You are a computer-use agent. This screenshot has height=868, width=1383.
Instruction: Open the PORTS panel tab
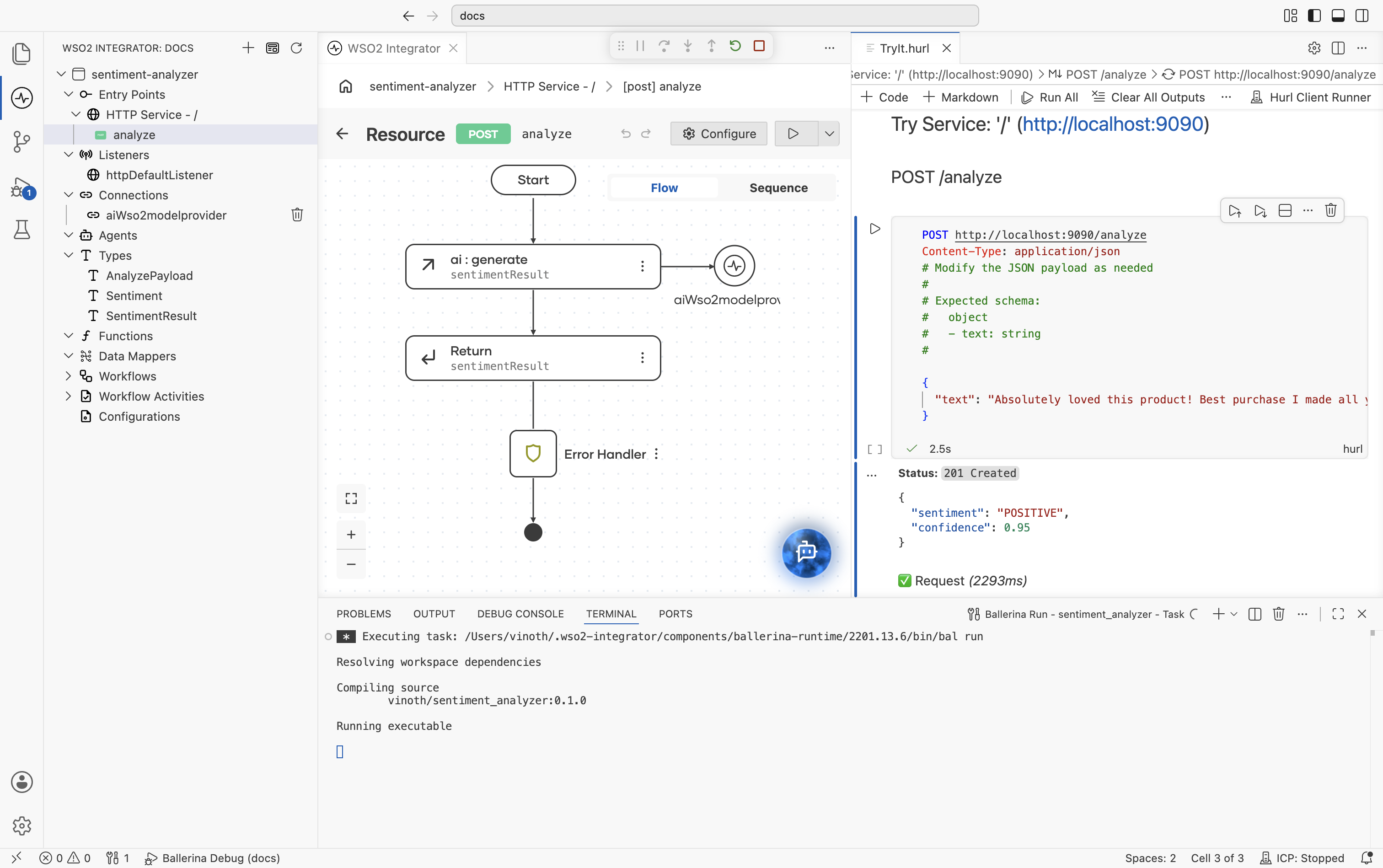click(675, 614)
